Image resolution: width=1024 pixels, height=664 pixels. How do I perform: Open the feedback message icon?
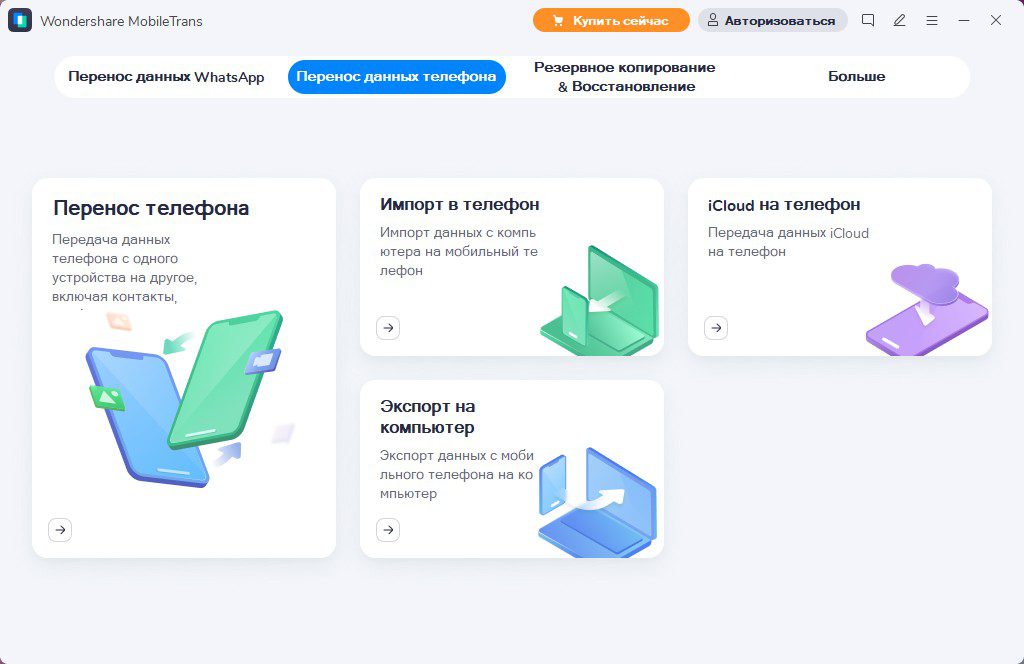point(868,20)
